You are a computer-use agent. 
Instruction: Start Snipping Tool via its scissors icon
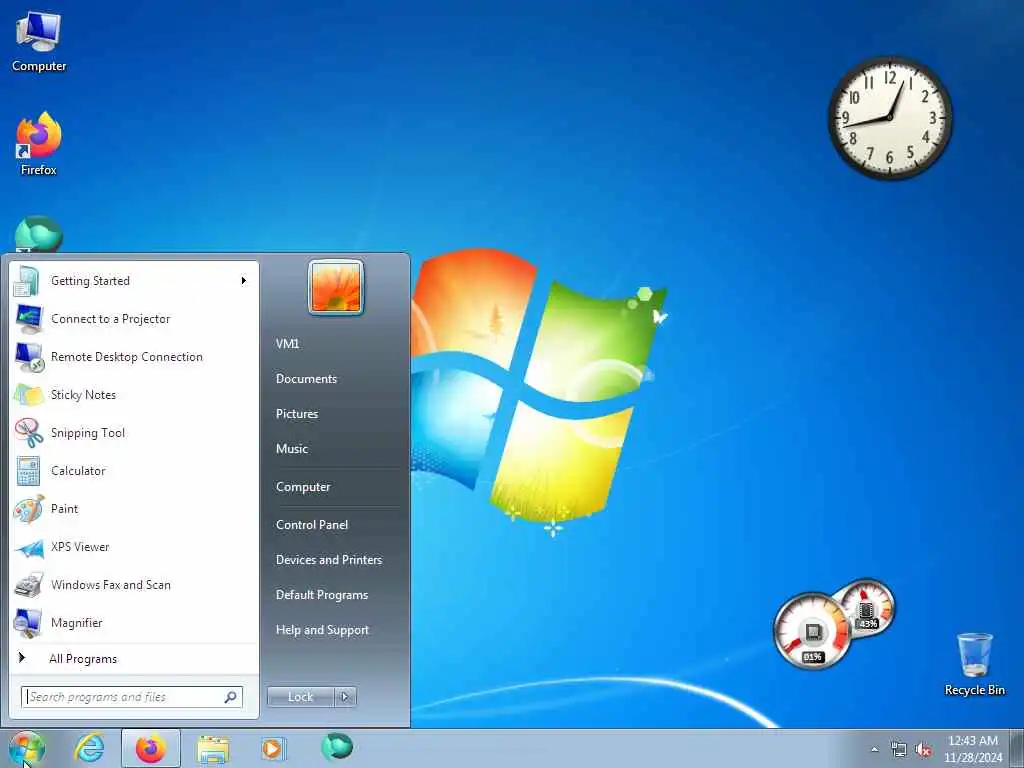pyautogui.click(x=29, y=433)
